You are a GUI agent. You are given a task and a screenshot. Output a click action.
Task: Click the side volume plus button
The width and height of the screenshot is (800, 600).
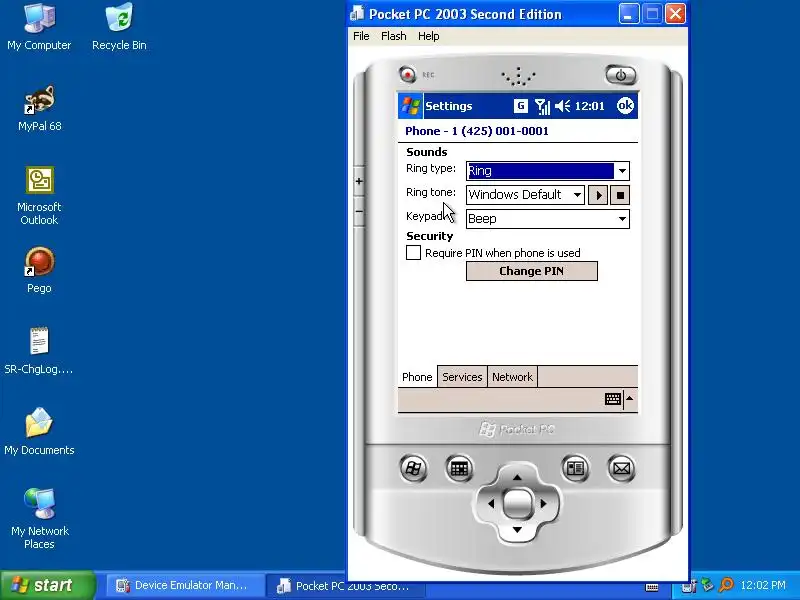359,181
